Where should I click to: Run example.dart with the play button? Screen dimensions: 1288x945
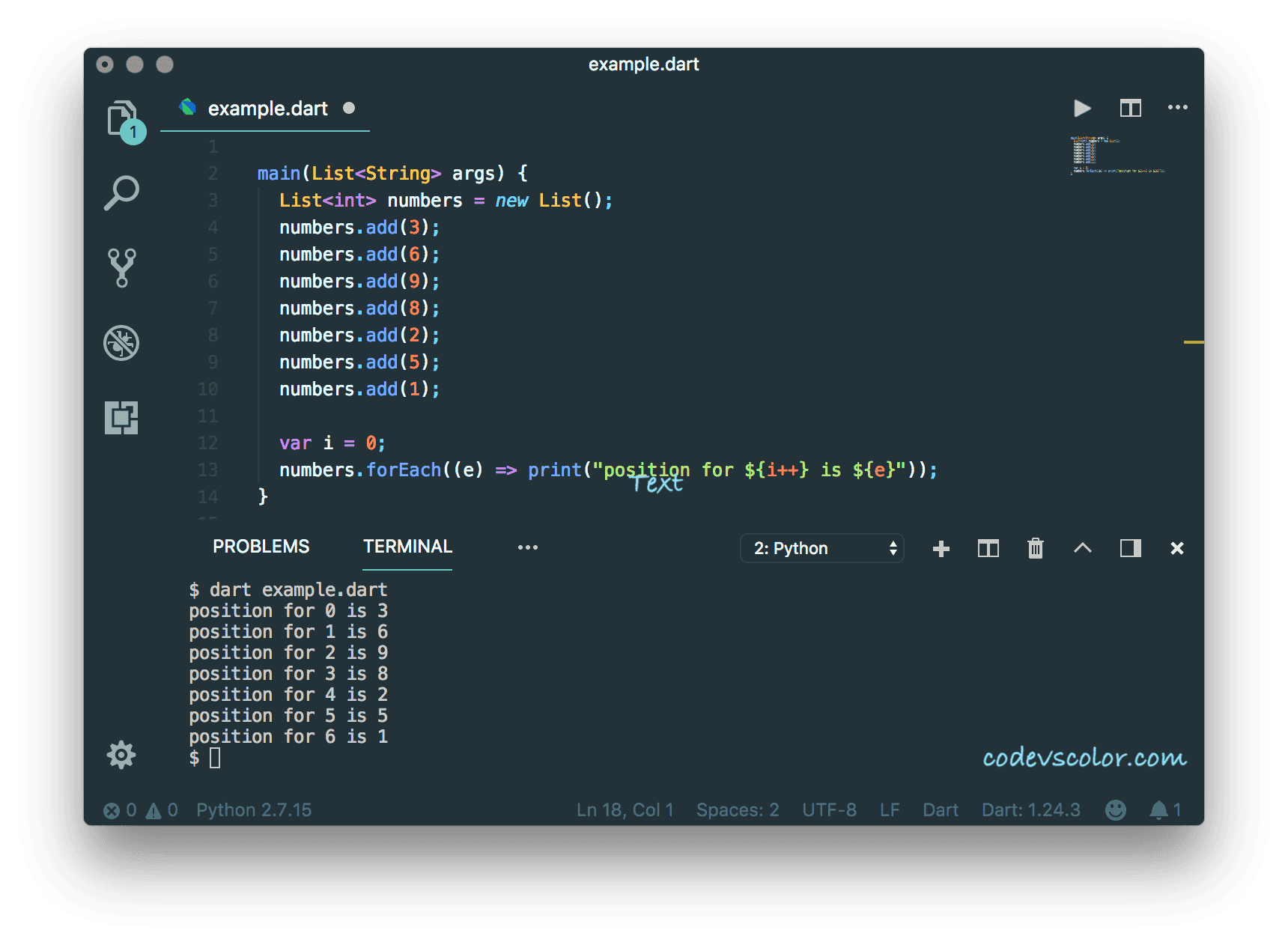pos(1081,109)
